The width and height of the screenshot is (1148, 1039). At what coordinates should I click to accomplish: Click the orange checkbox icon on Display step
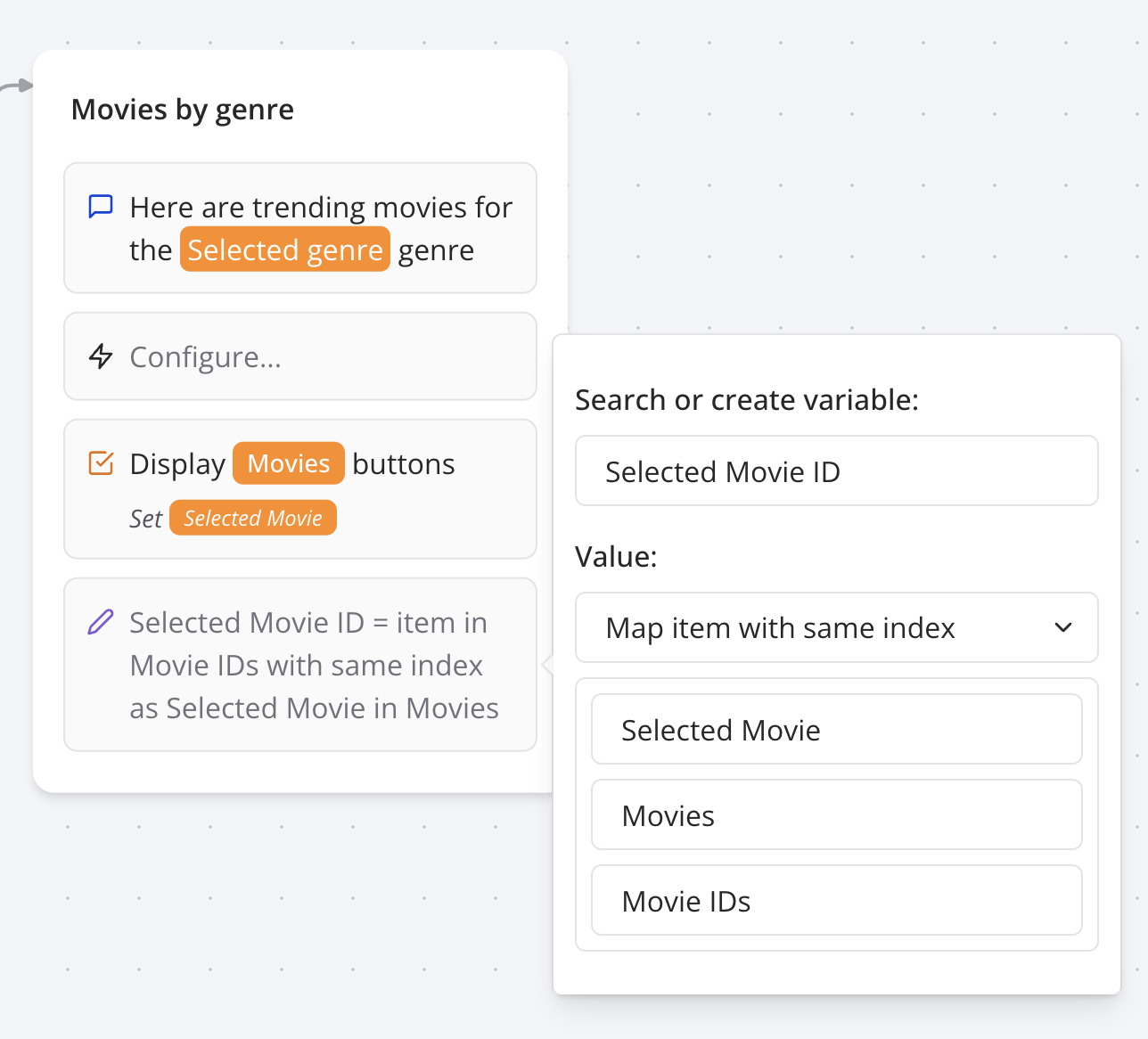point(101,462)
